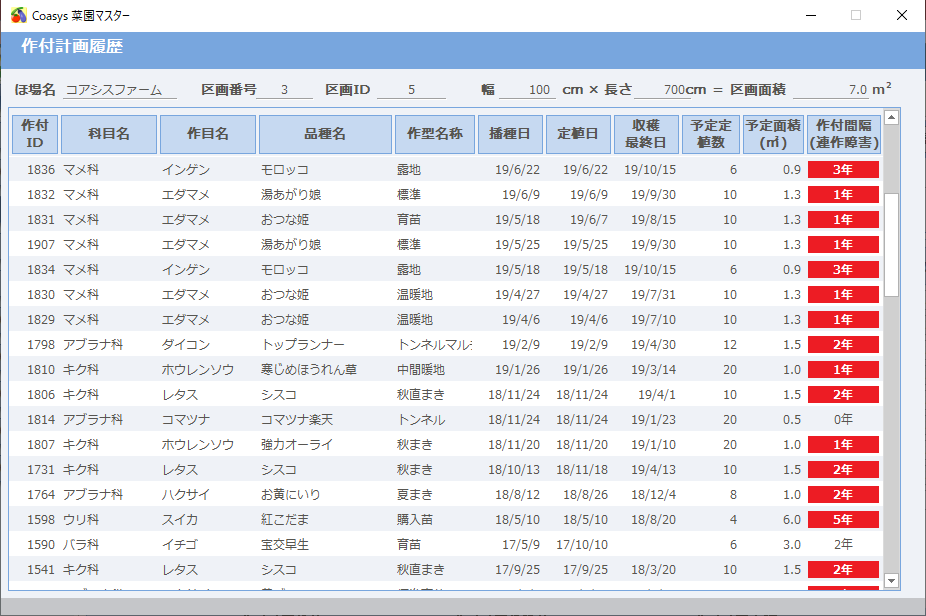Select row with 作付ID 1829
This screenshot has height=616, width=926.
445,320
